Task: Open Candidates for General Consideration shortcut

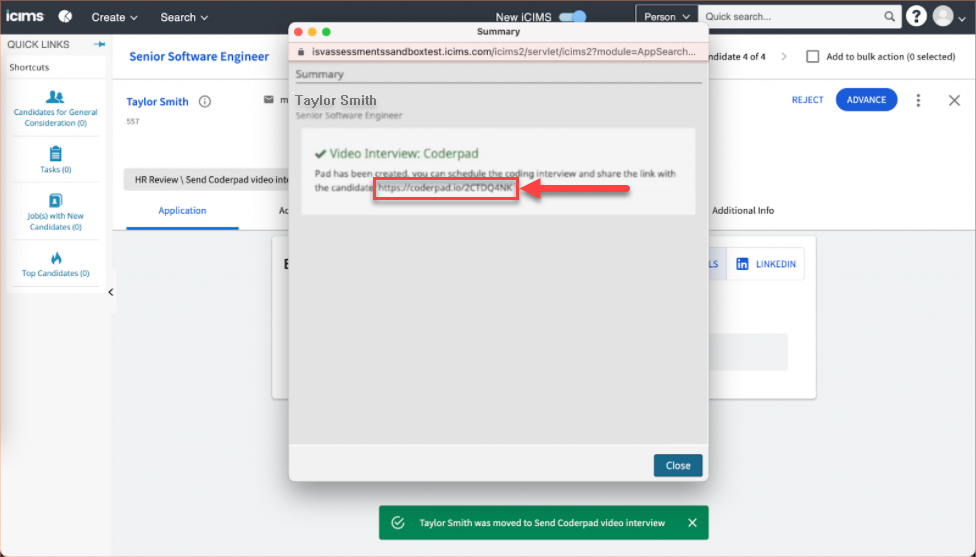Action: pos(55,108)
